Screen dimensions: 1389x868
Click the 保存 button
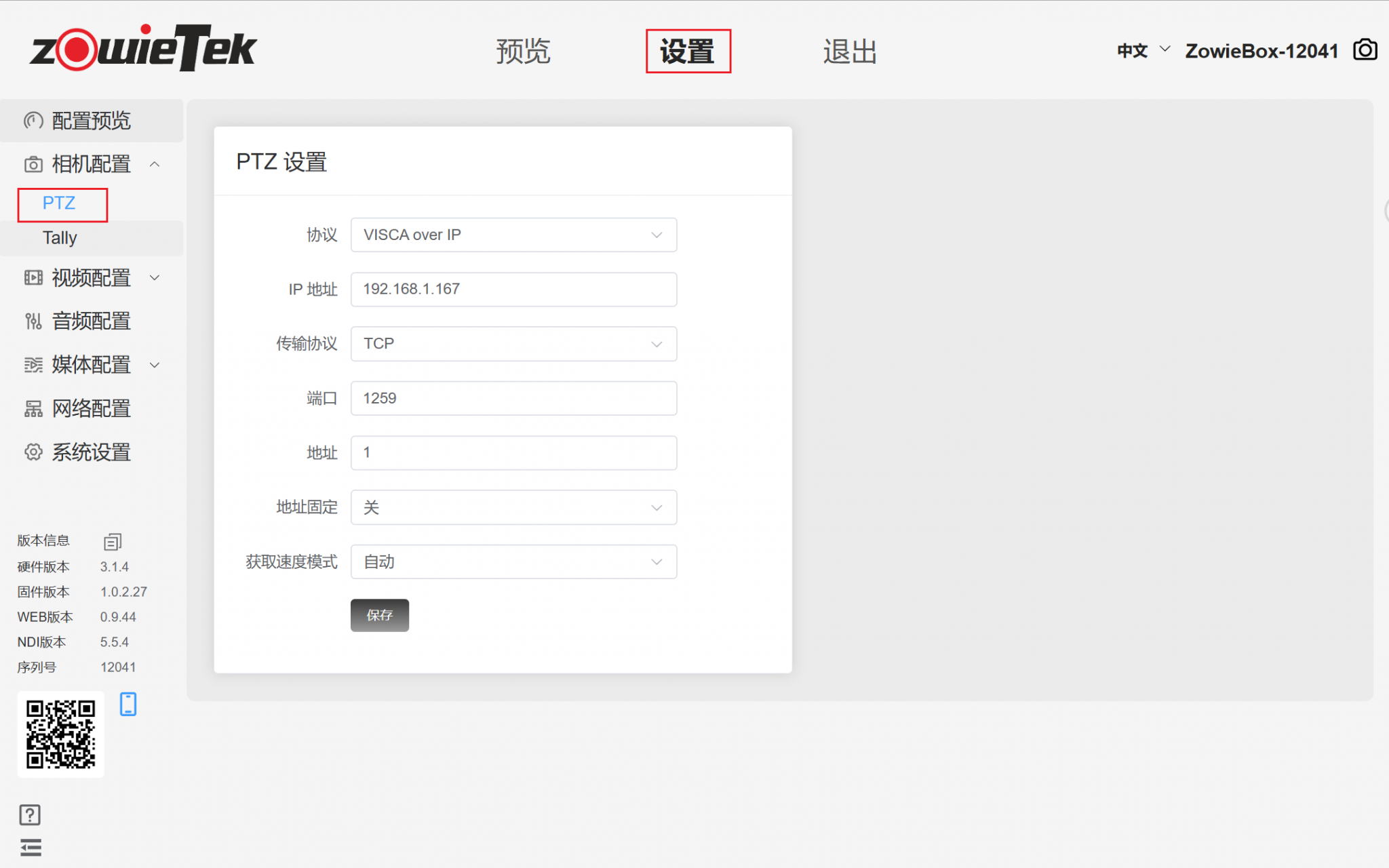point(380,615)
